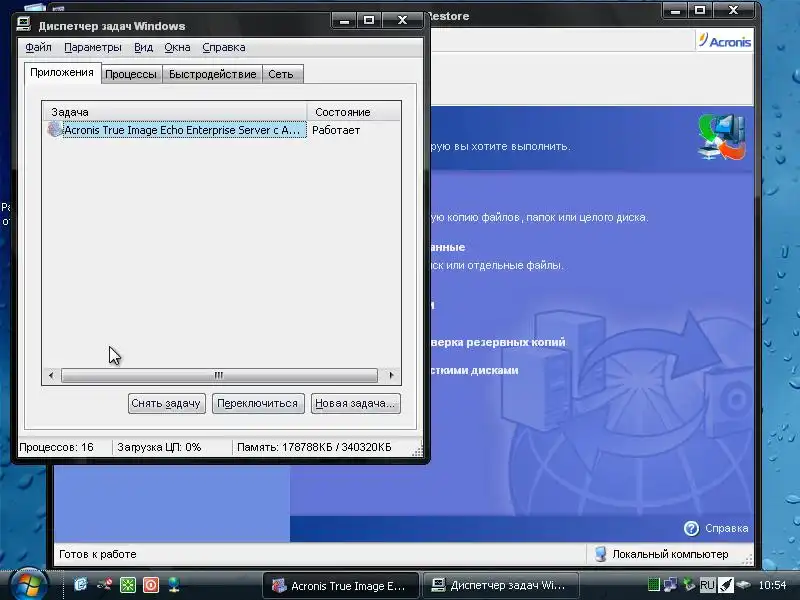800x600 pixels.
Task: Open the Acronis link ending 'сткими дисками'
Action: point(474,370)
